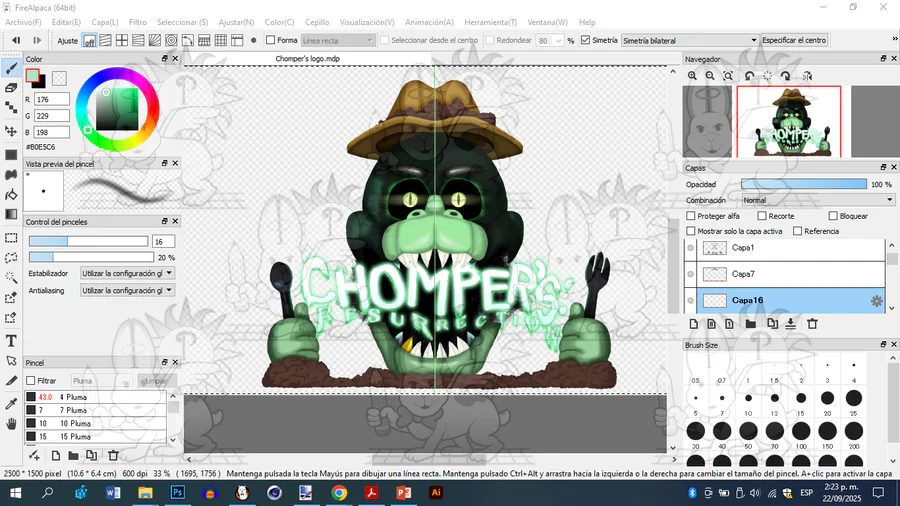Select the Gradient tool
This screenshot has width=900, height=506.
click(x=11, y=214)
